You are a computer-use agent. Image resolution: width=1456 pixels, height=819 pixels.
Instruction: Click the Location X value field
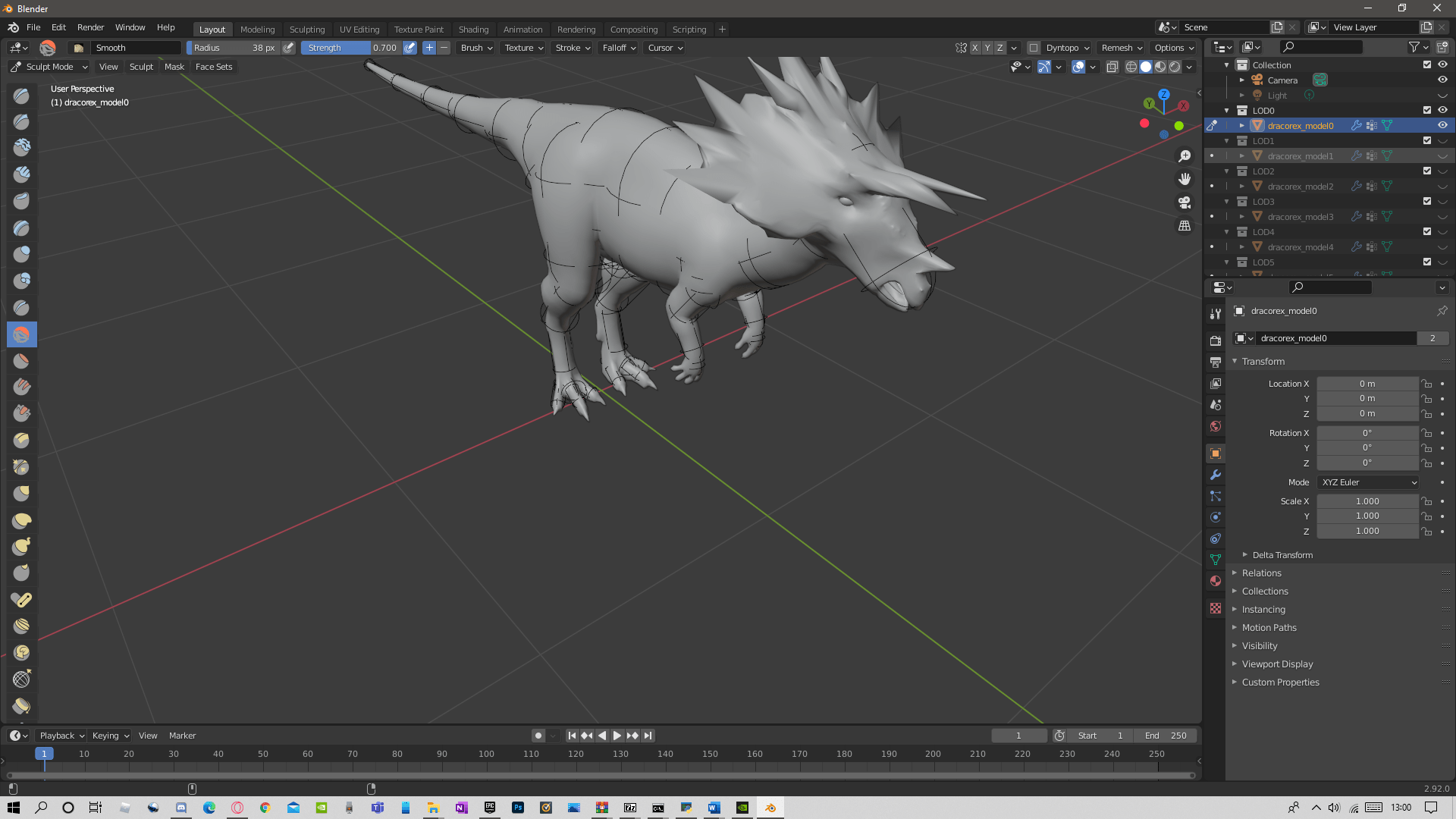click(x=1367, y=384)
